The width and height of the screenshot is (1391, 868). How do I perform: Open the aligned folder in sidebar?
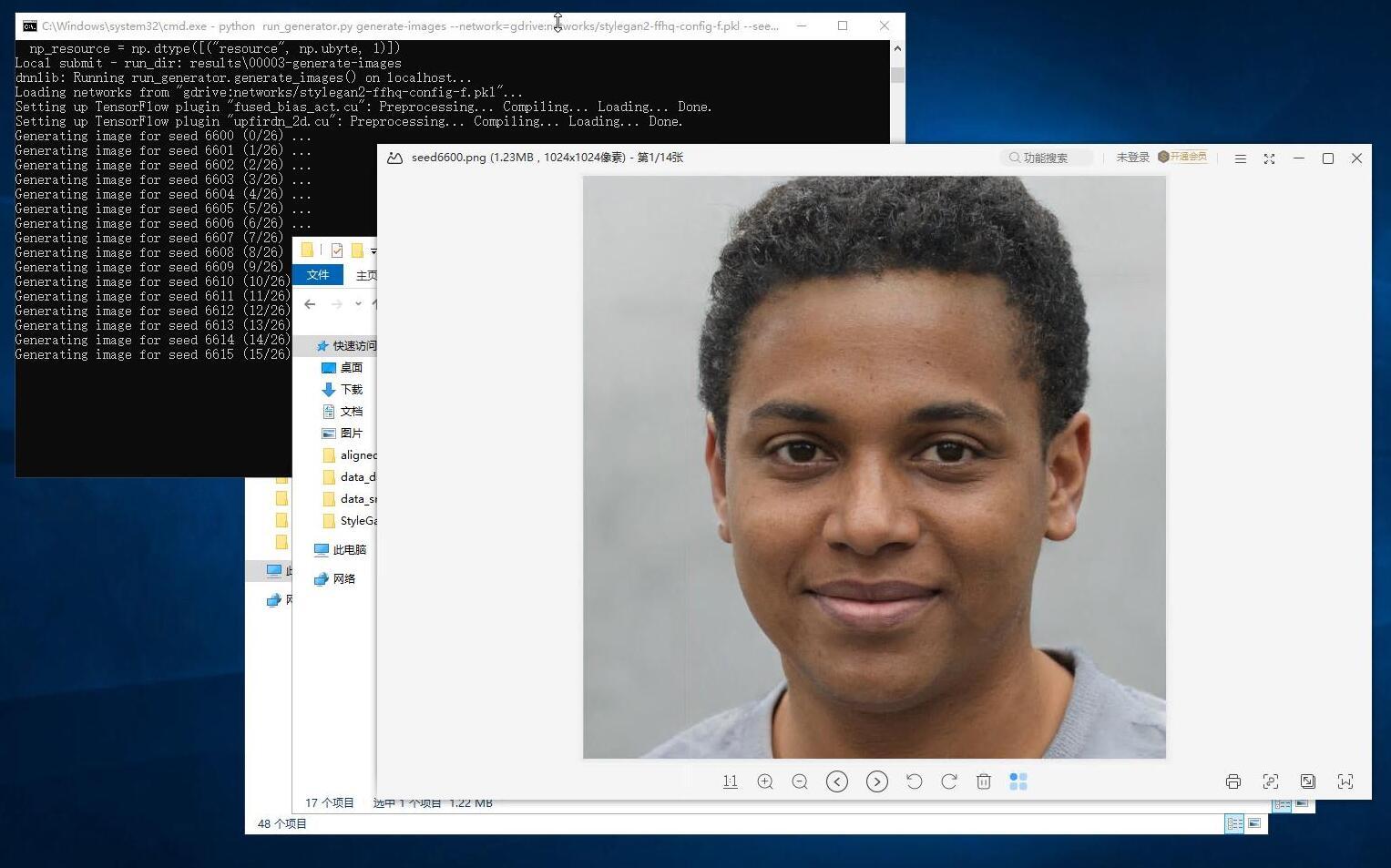coord(350,455)
